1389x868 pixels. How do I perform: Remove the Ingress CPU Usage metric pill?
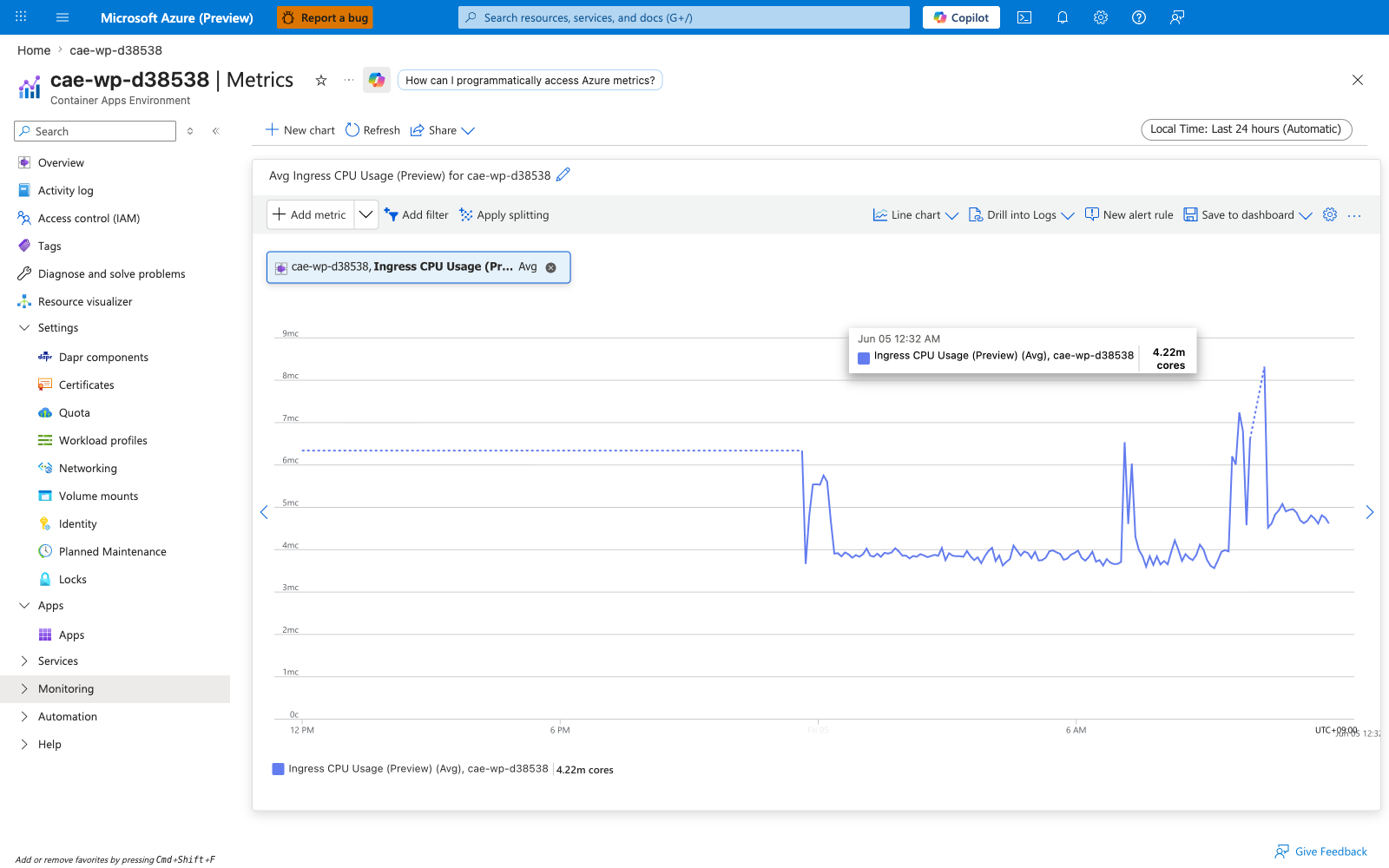[550, 267]
